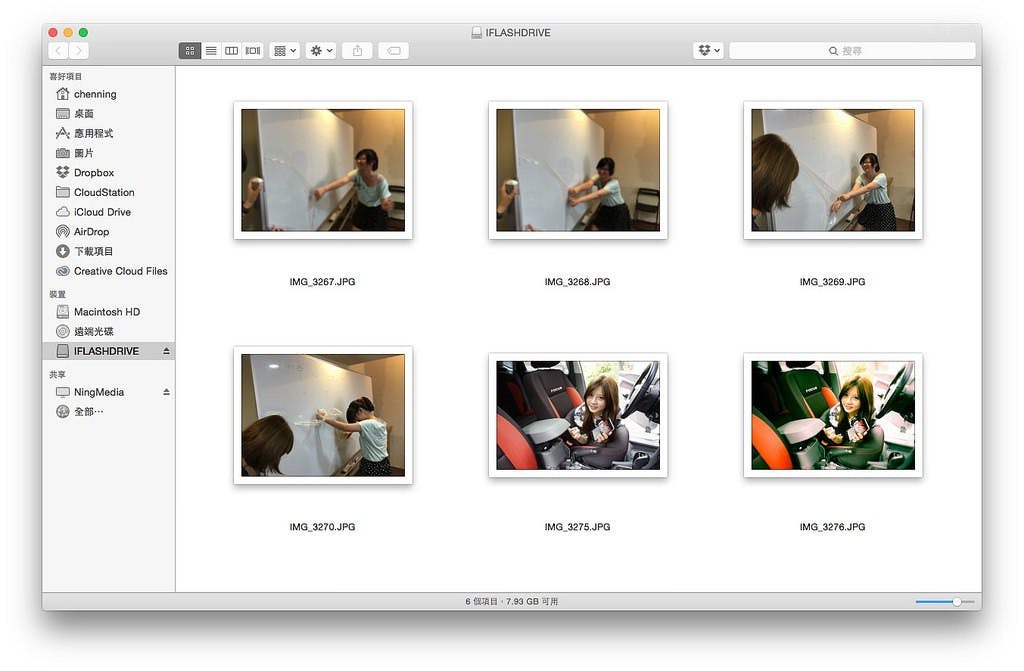This screenshot has width=1024, height=671.
Task: Open AirDrop in the sidebar
Action: (x=91, y=232)
